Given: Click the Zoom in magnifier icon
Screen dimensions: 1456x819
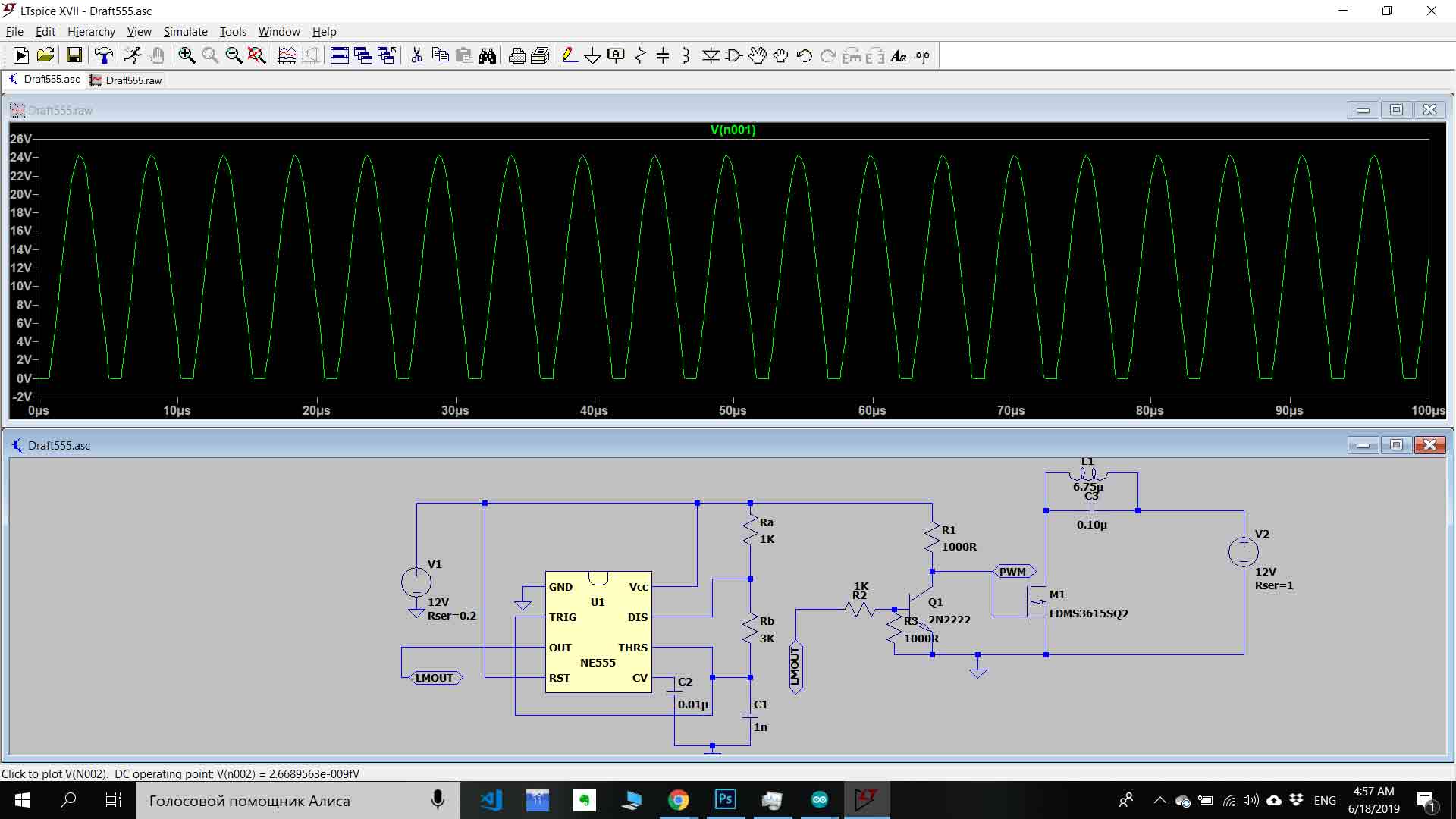Looking at the screenshot, I should tap(187, 55).
